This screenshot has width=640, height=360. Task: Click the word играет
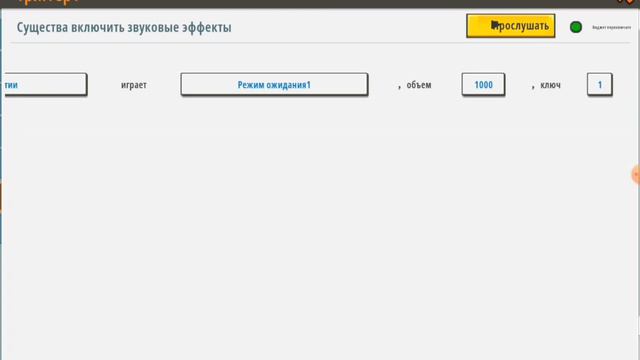click(x=133, y=85)
